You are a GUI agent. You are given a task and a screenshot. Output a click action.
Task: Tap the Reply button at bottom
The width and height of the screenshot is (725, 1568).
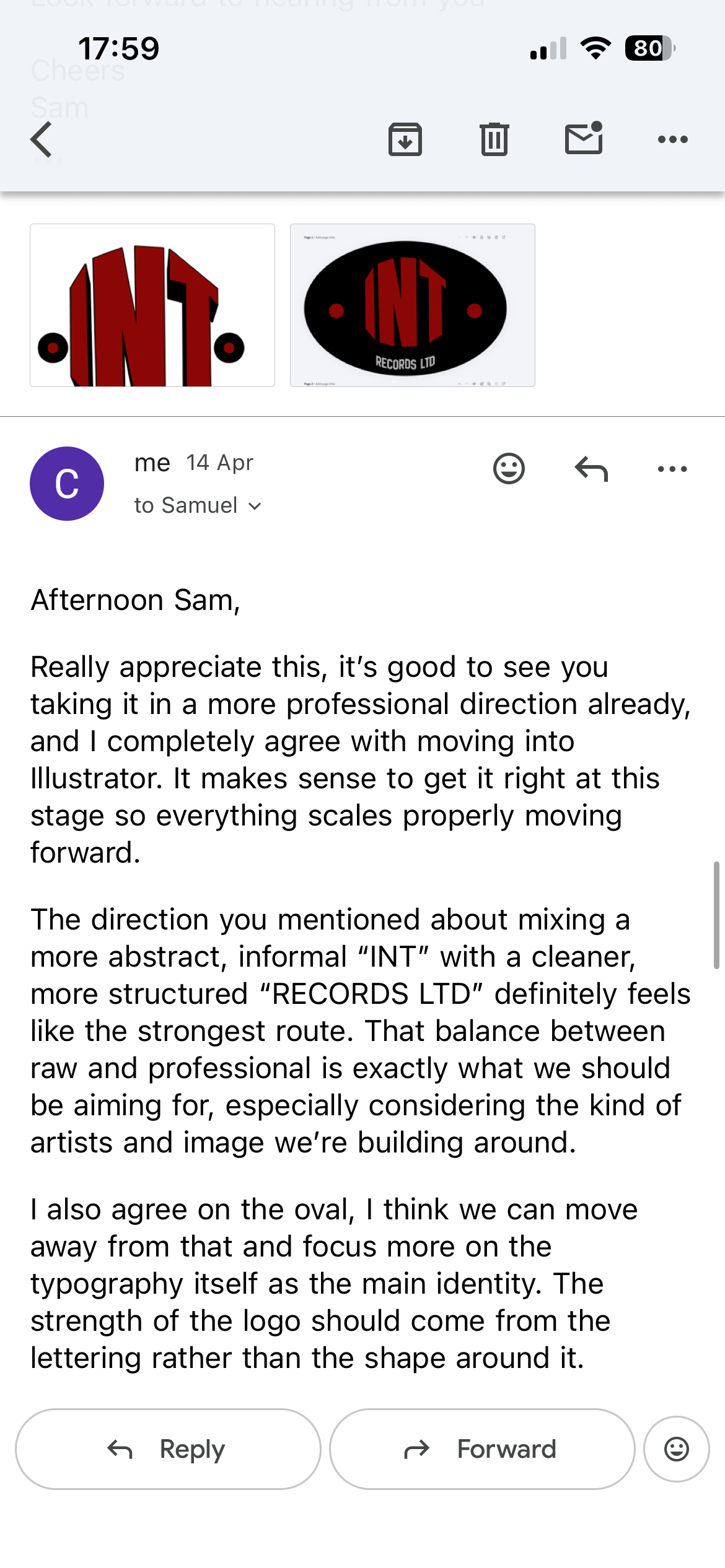pos(168,1449)
